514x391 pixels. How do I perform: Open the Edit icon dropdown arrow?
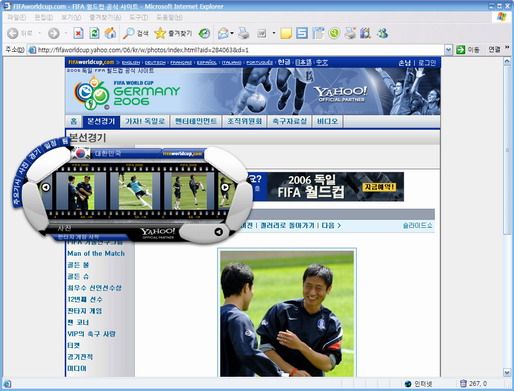click(x=274, y=33)
